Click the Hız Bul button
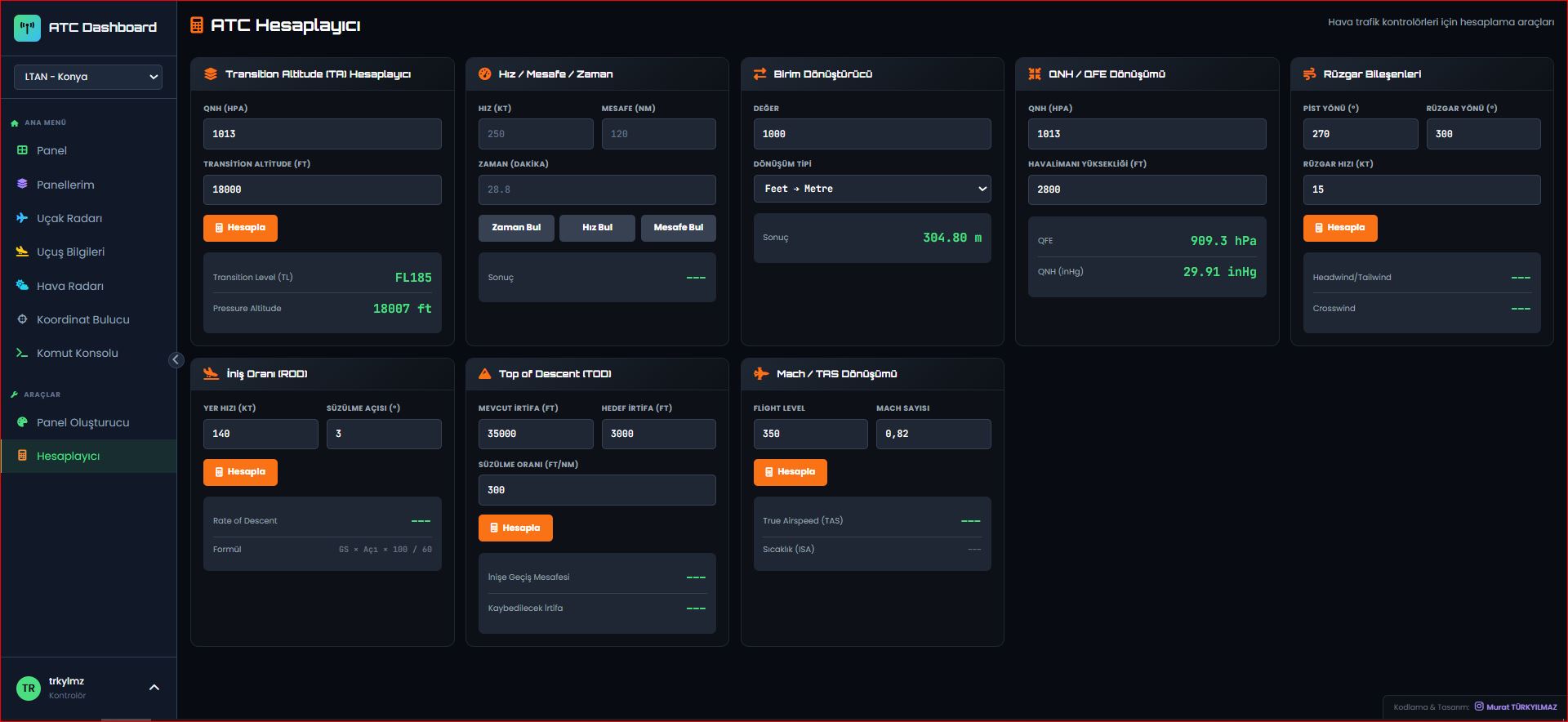 point(597,228)
